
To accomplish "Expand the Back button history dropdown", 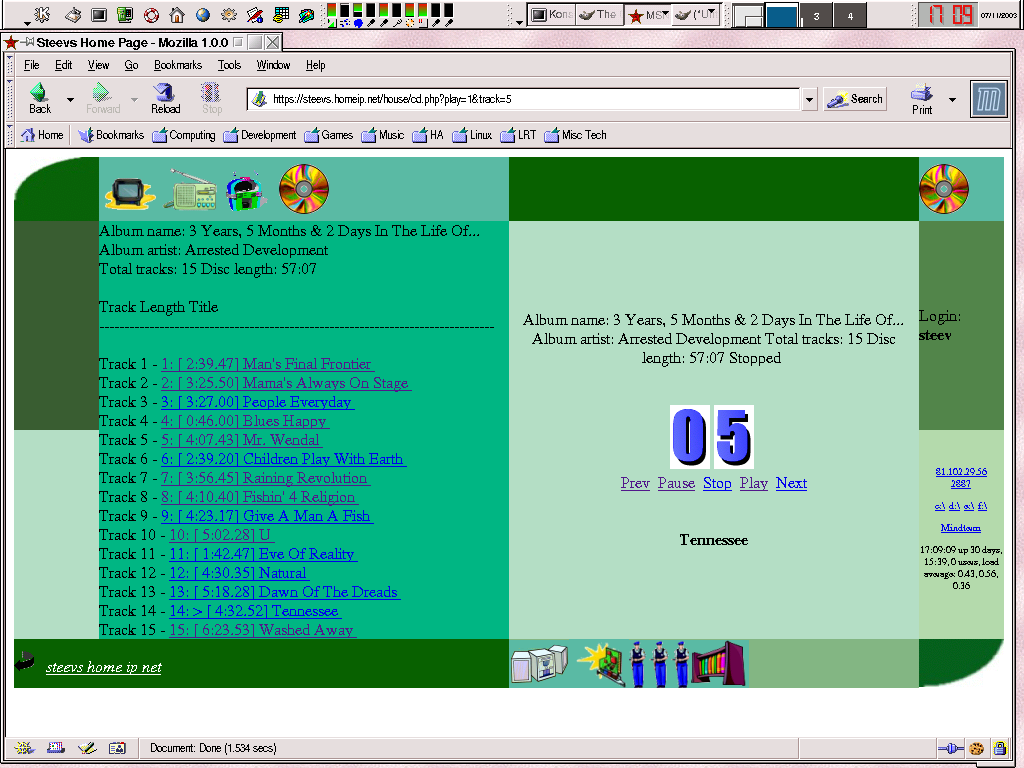I will pyautogui.click(x=70, y=99).
